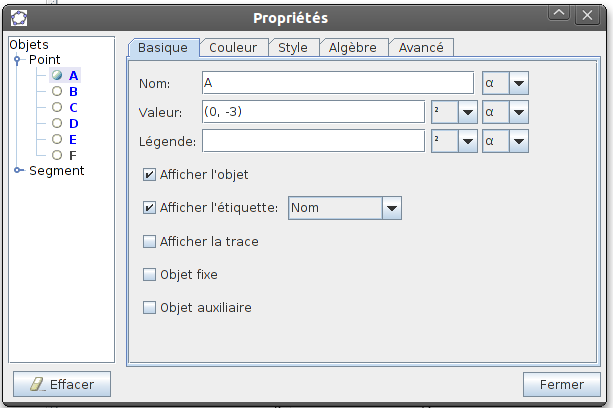The image size is (613, 408).
Task: Enable Afficher la trace checkbox
Action: 150,241
